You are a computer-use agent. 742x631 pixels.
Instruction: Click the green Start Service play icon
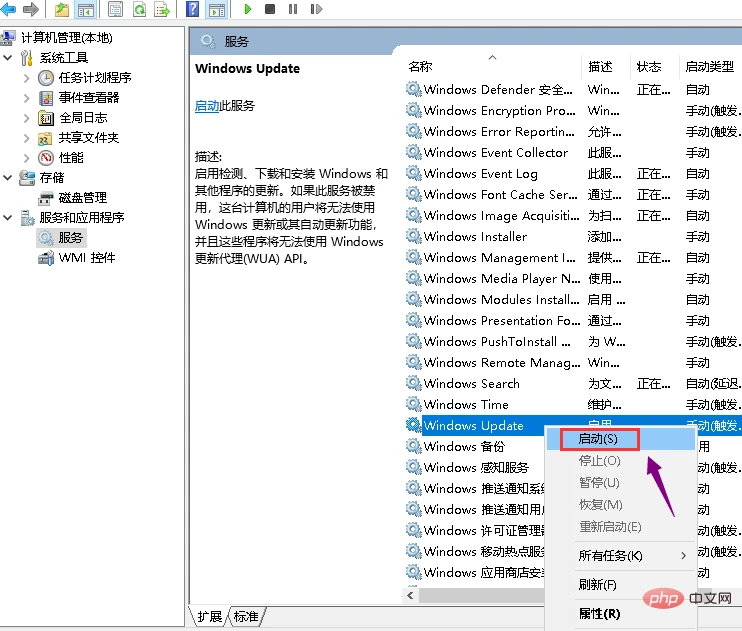point(248,9)
